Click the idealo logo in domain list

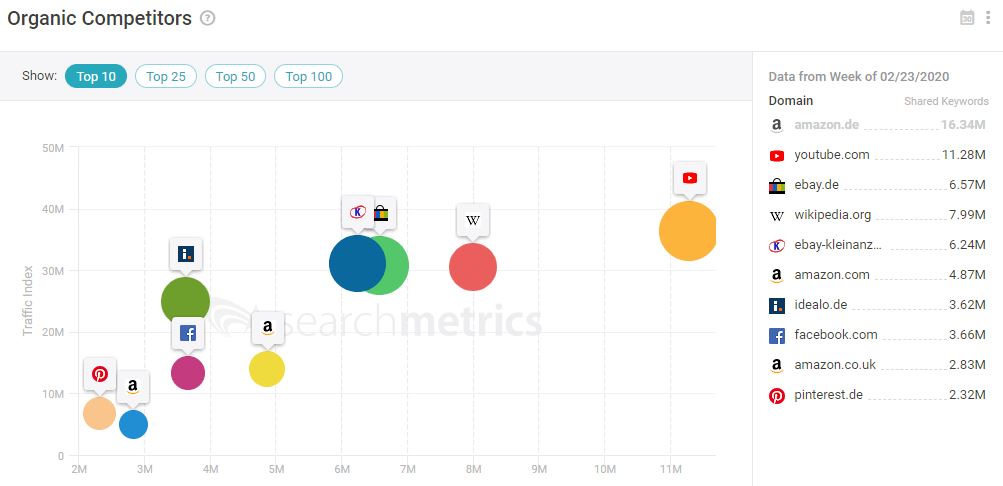click(777, 305)
